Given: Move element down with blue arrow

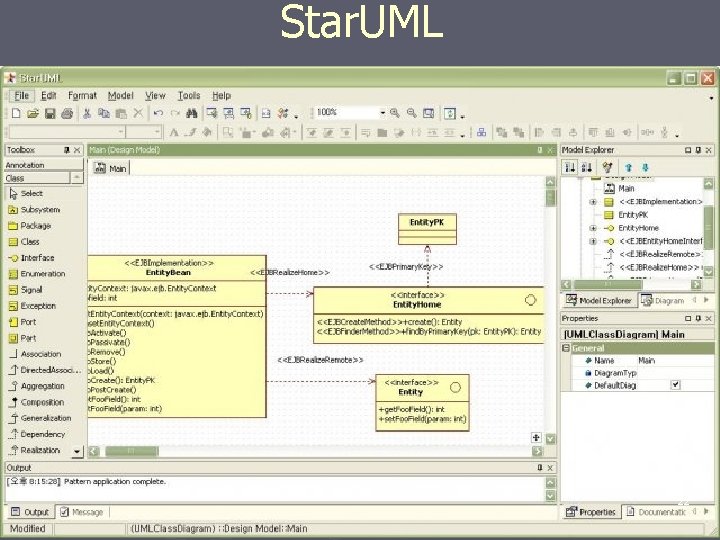Looking at the screenshot, I should (x=645, y=168).
